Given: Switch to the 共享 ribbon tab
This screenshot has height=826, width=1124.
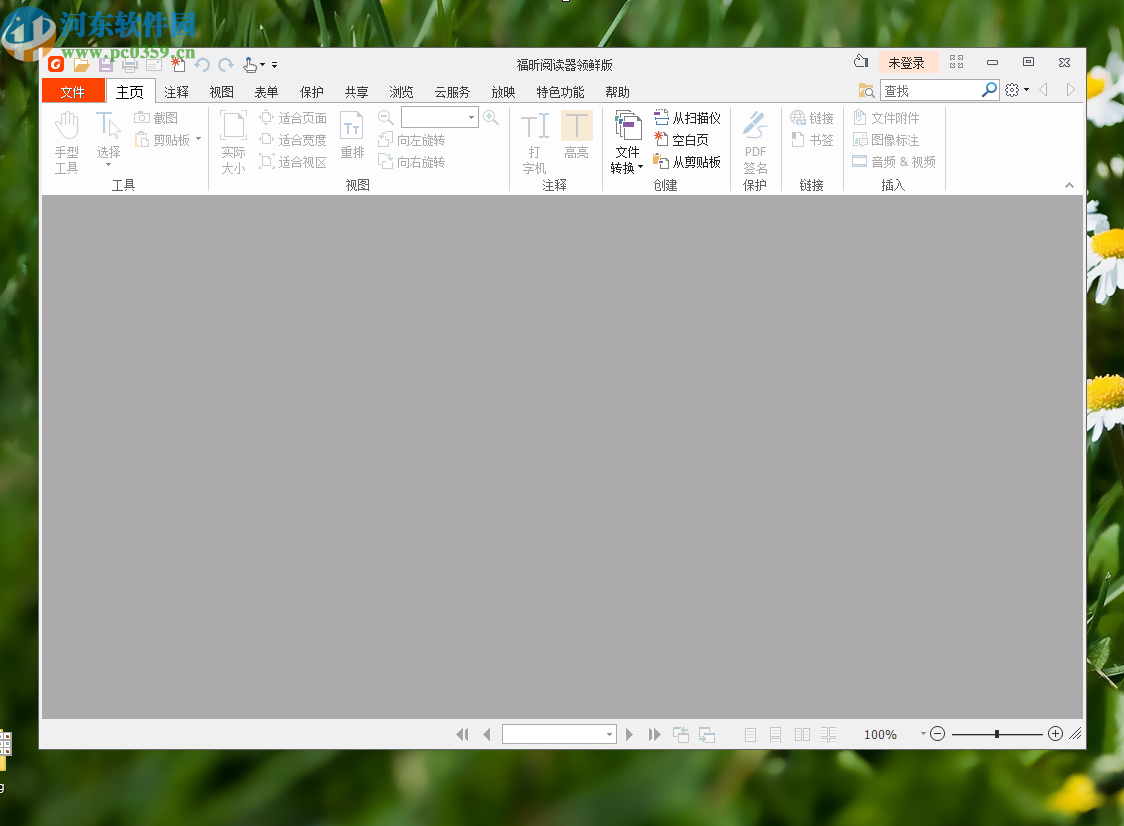Looking at the screenshot, I should point(356,92).
